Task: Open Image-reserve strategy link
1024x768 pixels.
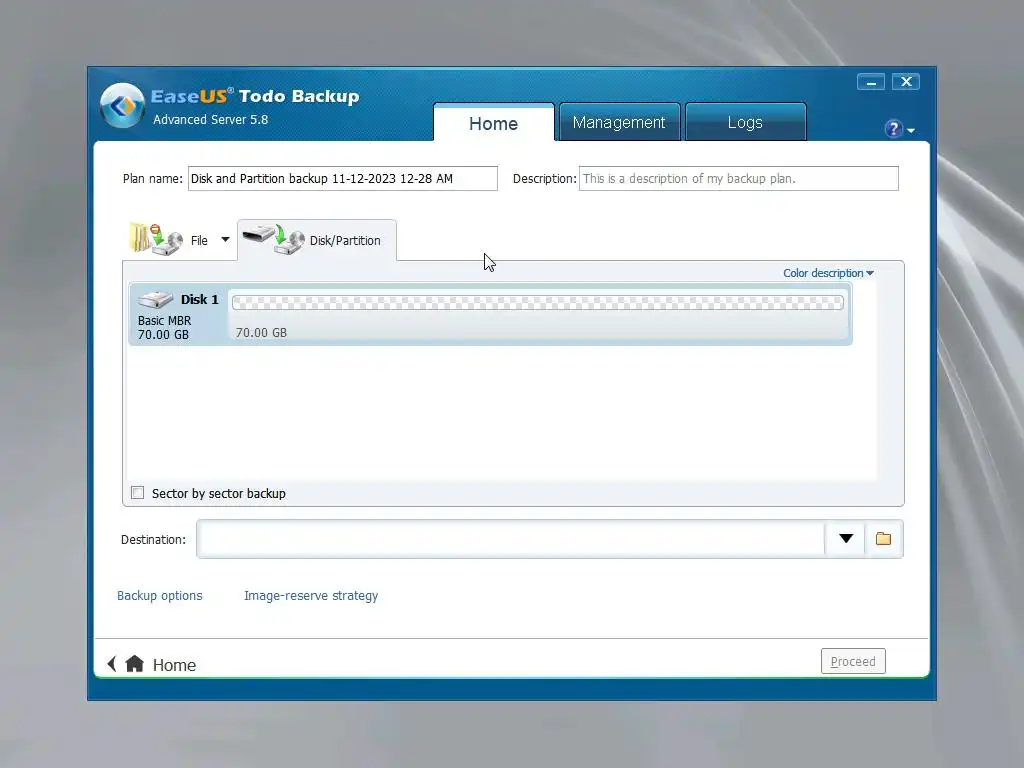Action: [311, 596]
